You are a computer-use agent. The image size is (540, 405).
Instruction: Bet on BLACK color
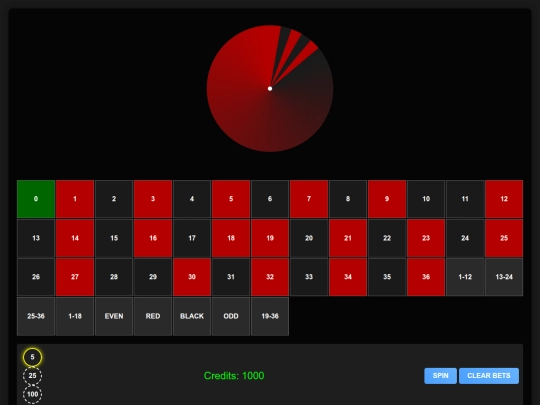[192, 316]
